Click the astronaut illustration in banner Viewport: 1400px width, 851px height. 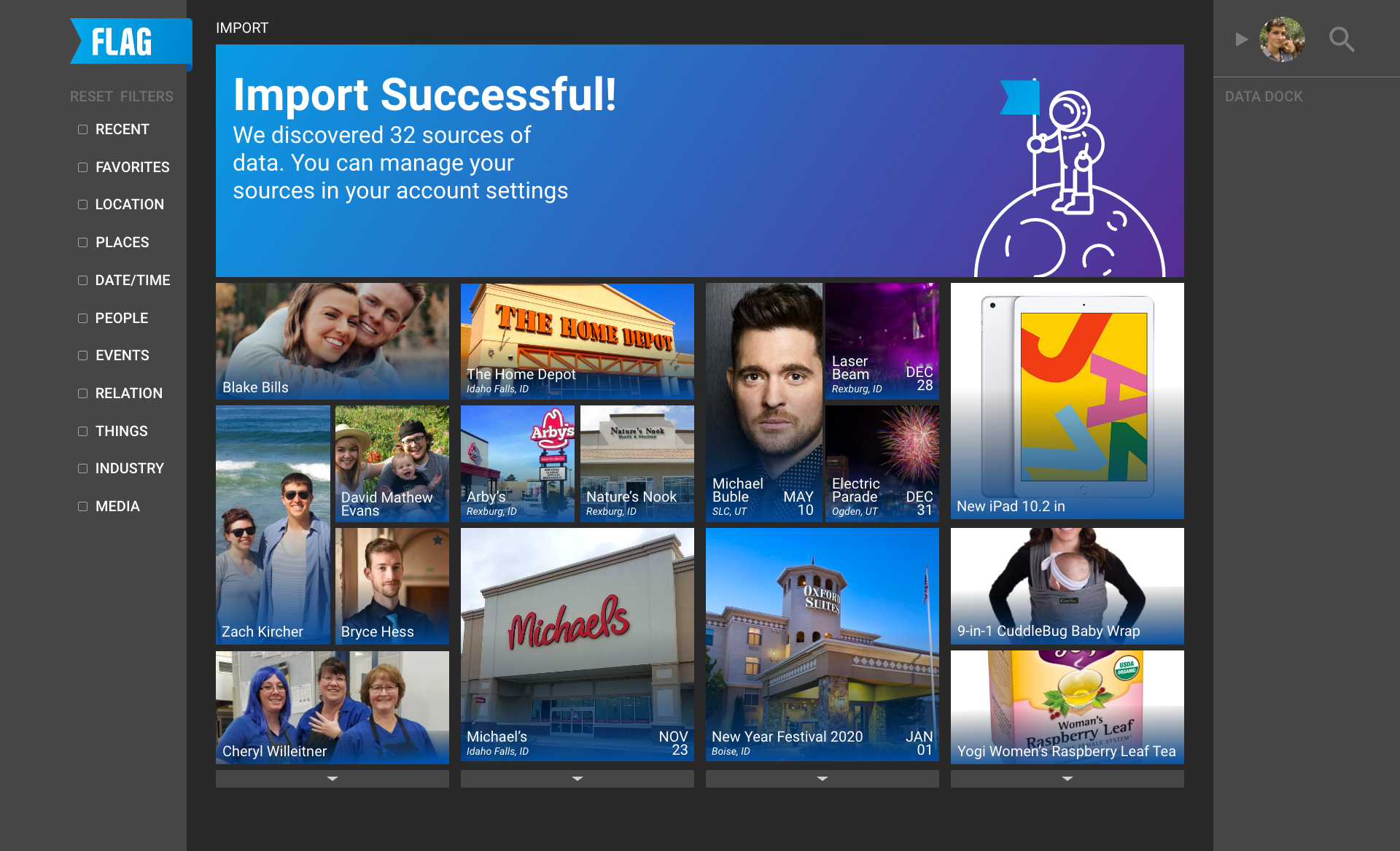coord(1069,177)
